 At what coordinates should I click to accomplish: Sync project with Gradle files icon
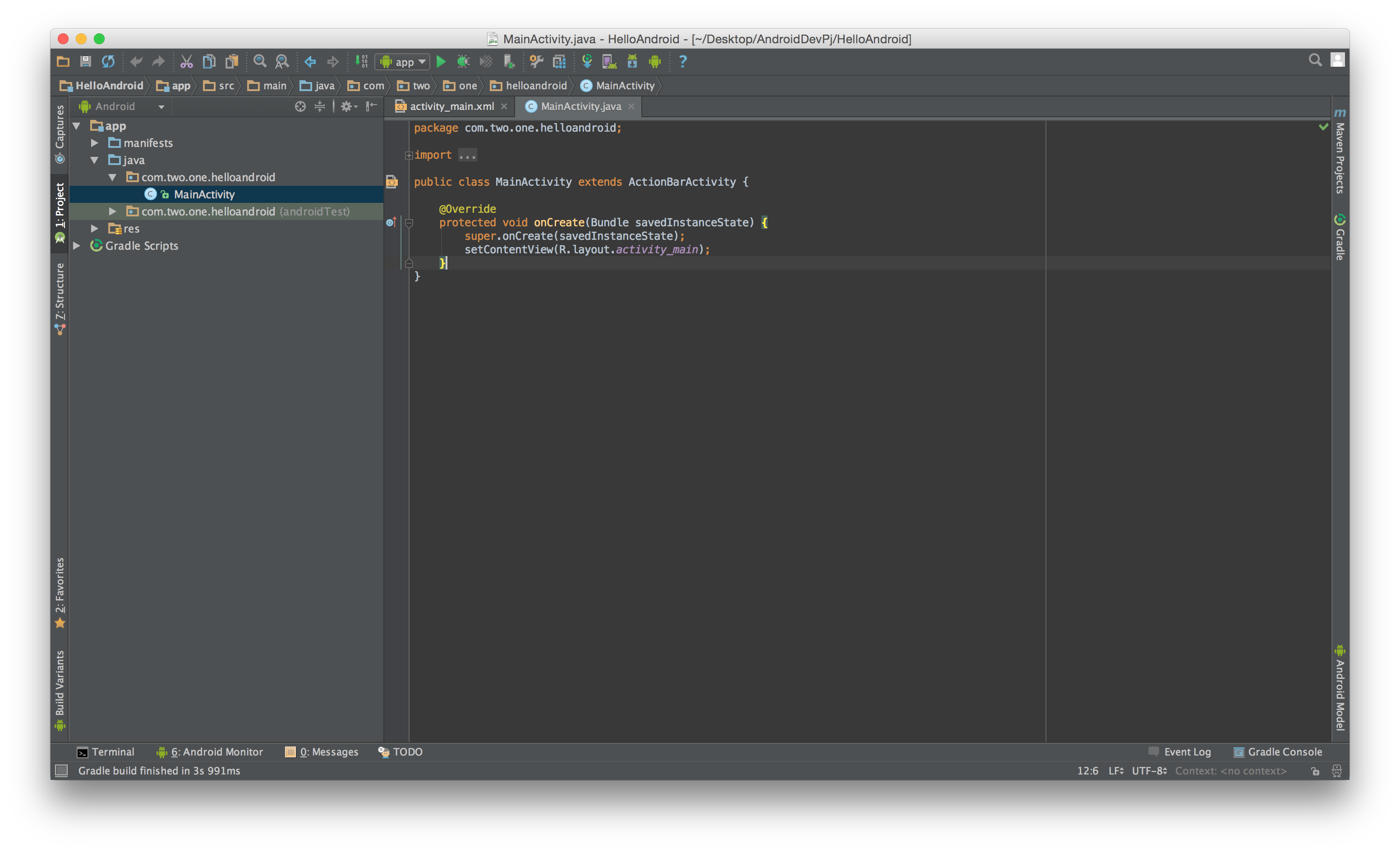[x=587, y=61]
